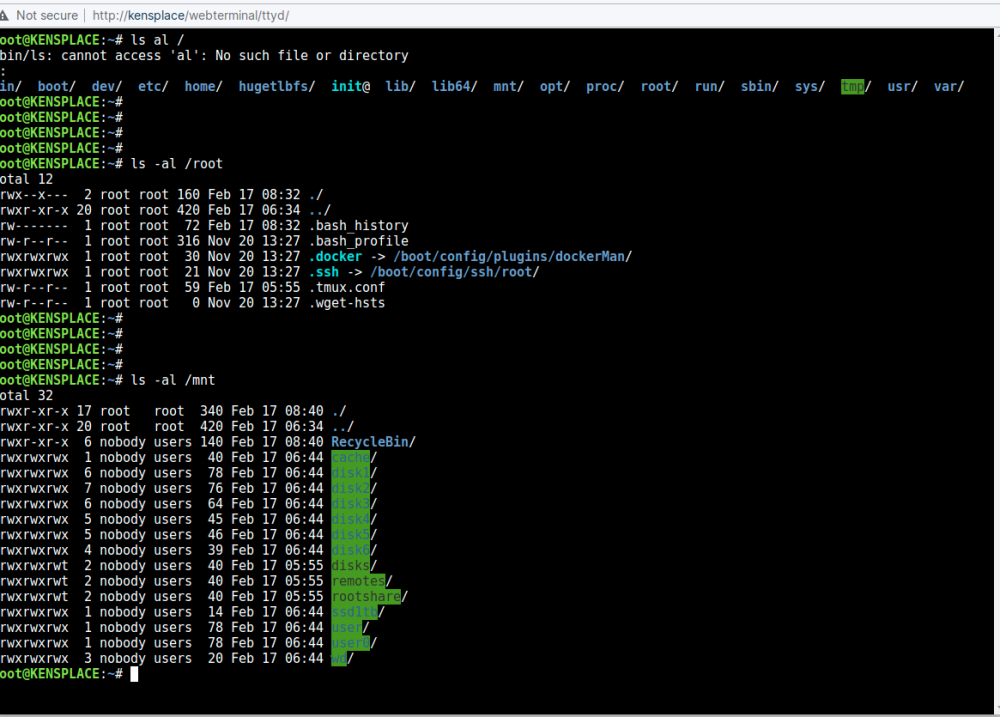Click the .tmux.conf file name
The width and height of the screenshot is (1000, 717).
coord(347,288)
